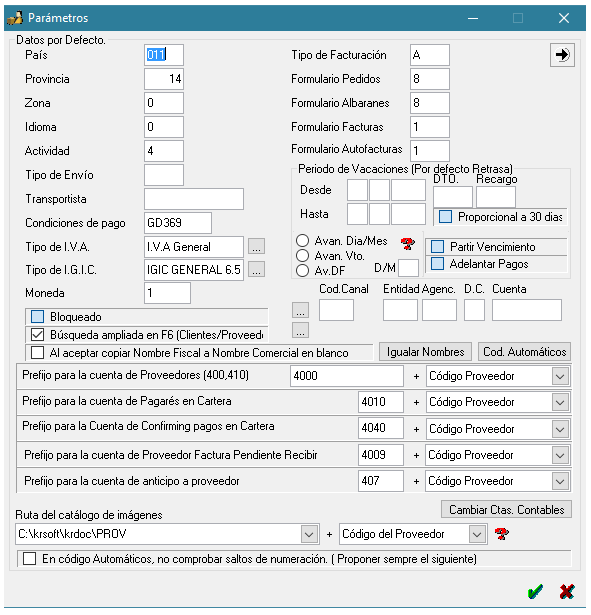Open the Código del Proveedor dropdown

coord(477,534)
